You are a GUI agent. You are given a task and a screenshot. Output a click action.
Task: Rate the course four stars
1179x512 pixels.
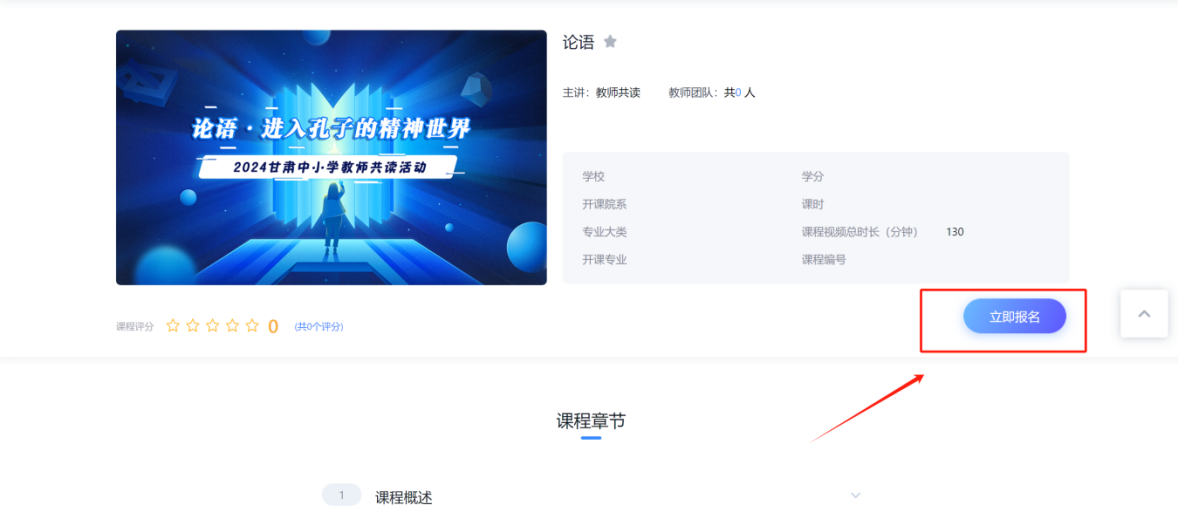232,326
